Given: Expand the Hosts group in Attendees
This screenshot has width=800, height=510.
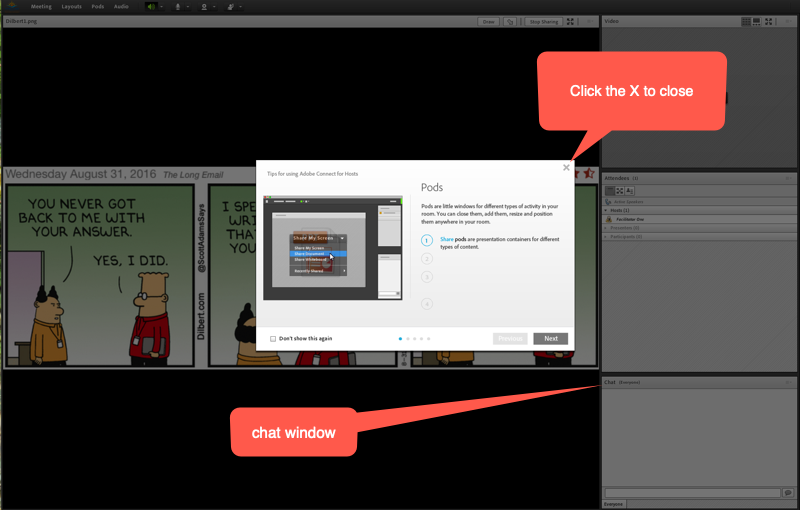Looking at the screenshot, I should tap(606, 211).
